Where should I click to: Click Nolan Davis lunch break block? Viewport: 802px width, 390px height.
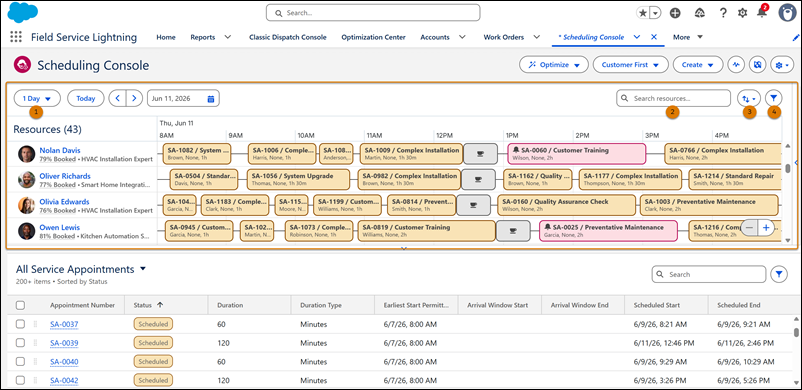[480, 154]
